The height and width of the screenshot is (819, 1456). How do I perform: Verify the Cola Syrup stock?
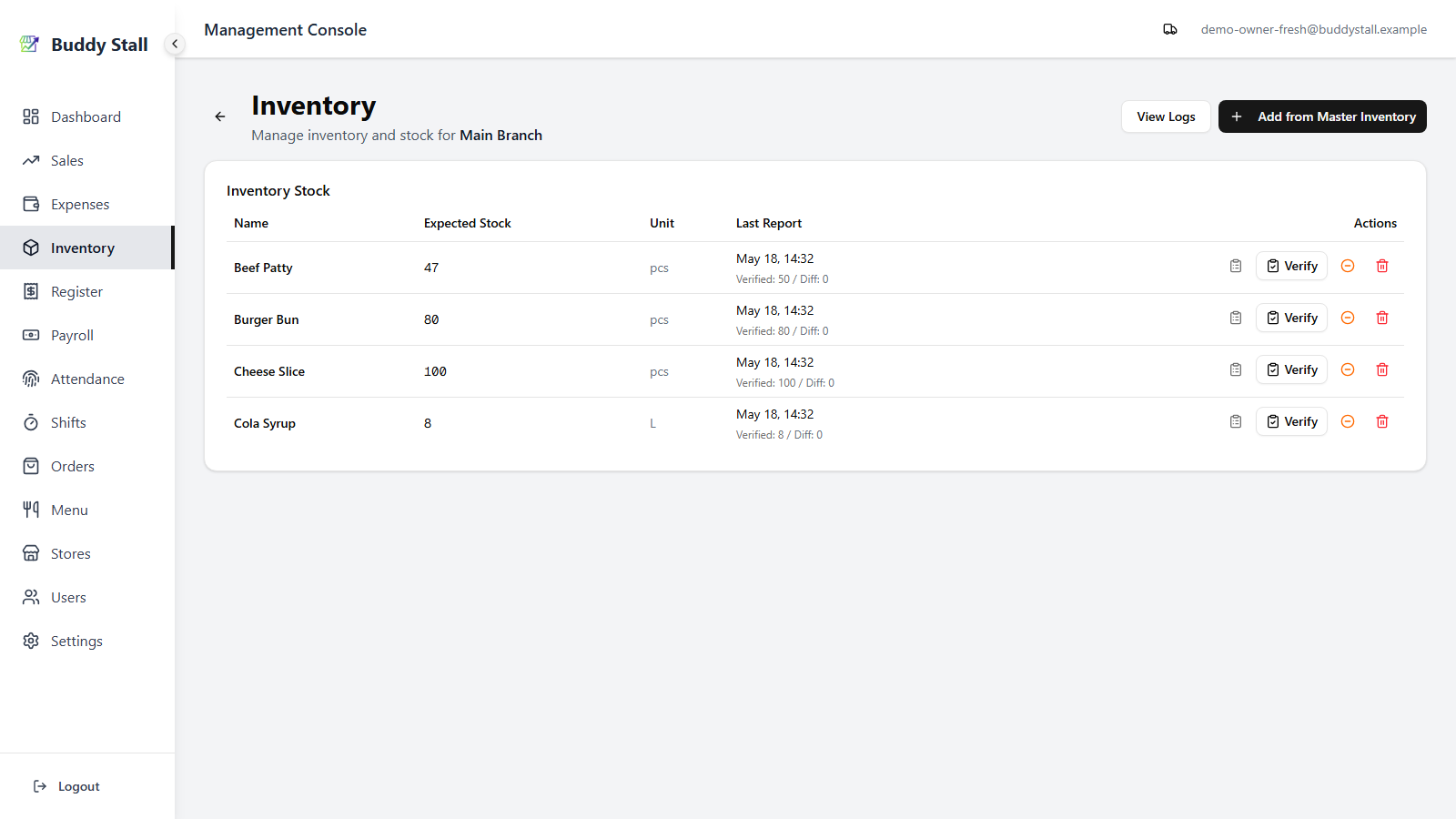pos(1291,421)
